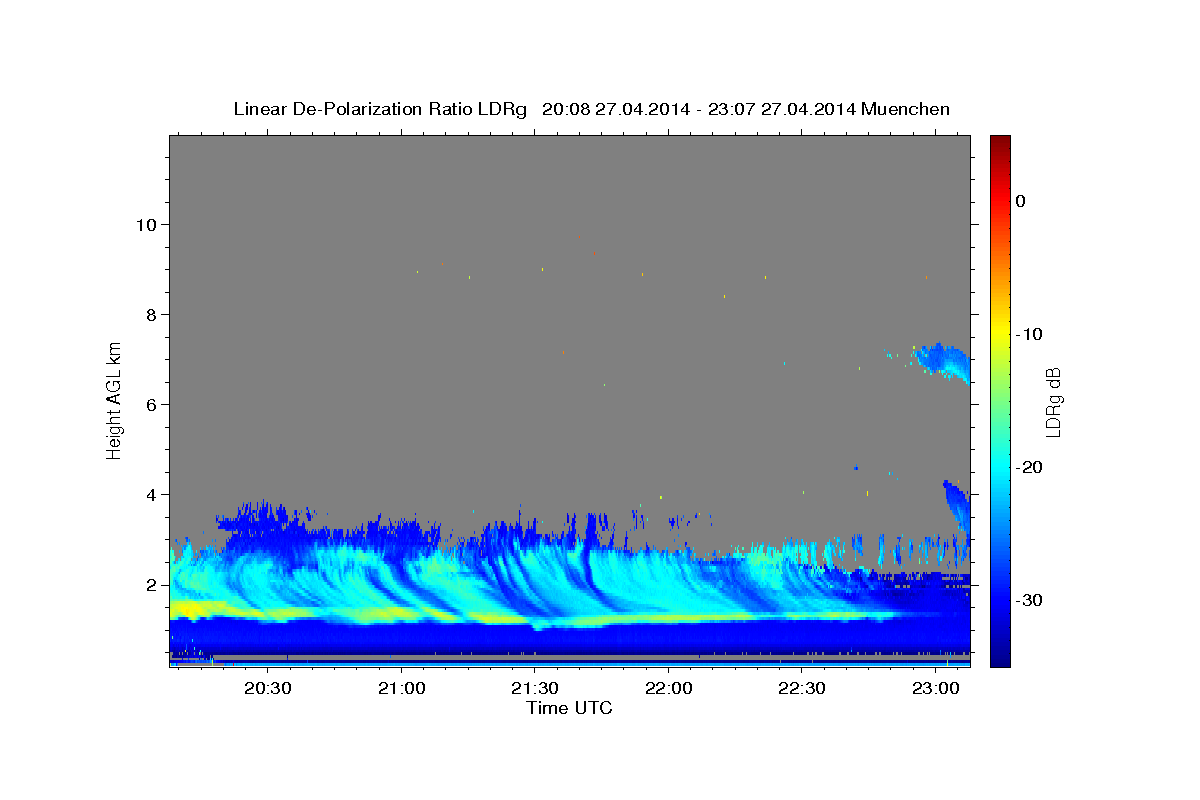Click the 22:00 time tick label
Viewport: 1200px width, 800px height.
pos(668,688)
